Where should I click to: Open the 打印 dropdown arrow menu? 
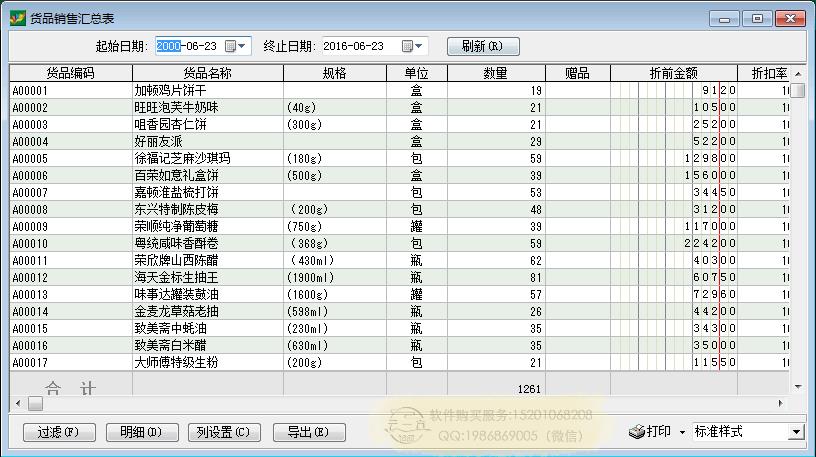point(682,432)
